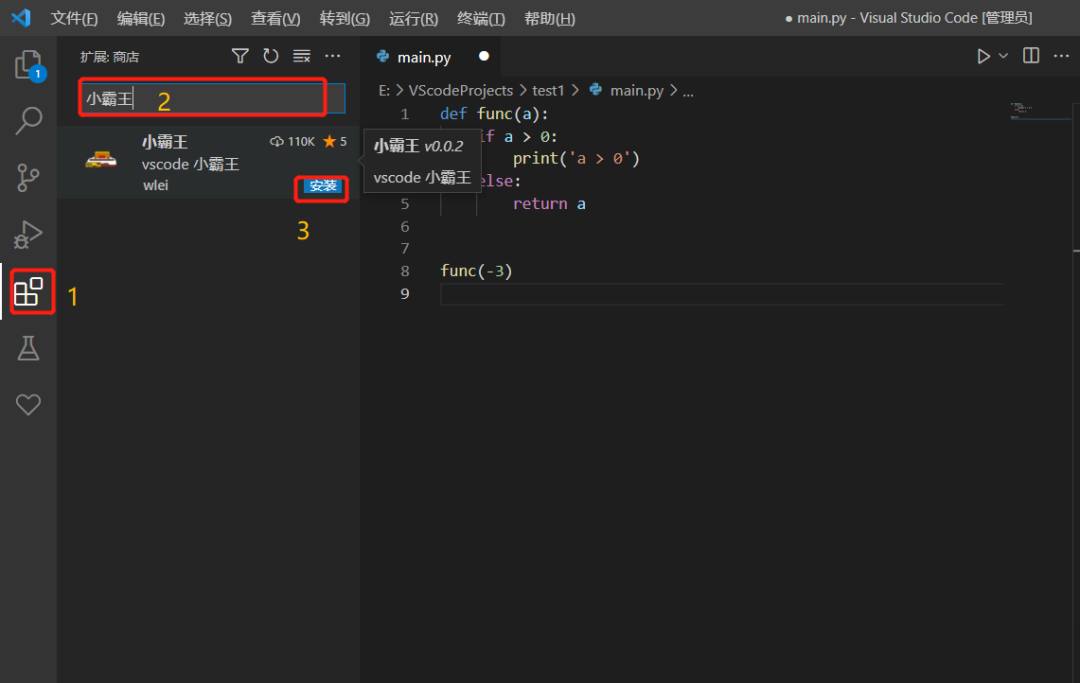Open the heart icon view in activity bar
The width and height of the screenshot is (1080, 683).
tap(28, 404)
